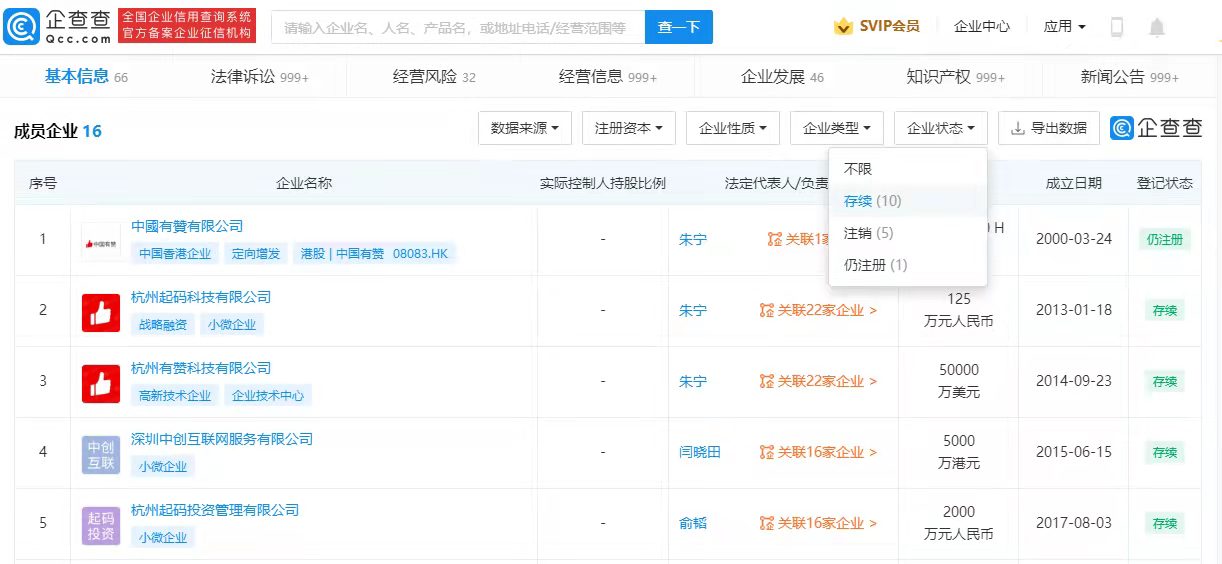Click the 登记状态 column header
The width and height of the screenshot is (1222, 564).
[x=1165, y=183]
